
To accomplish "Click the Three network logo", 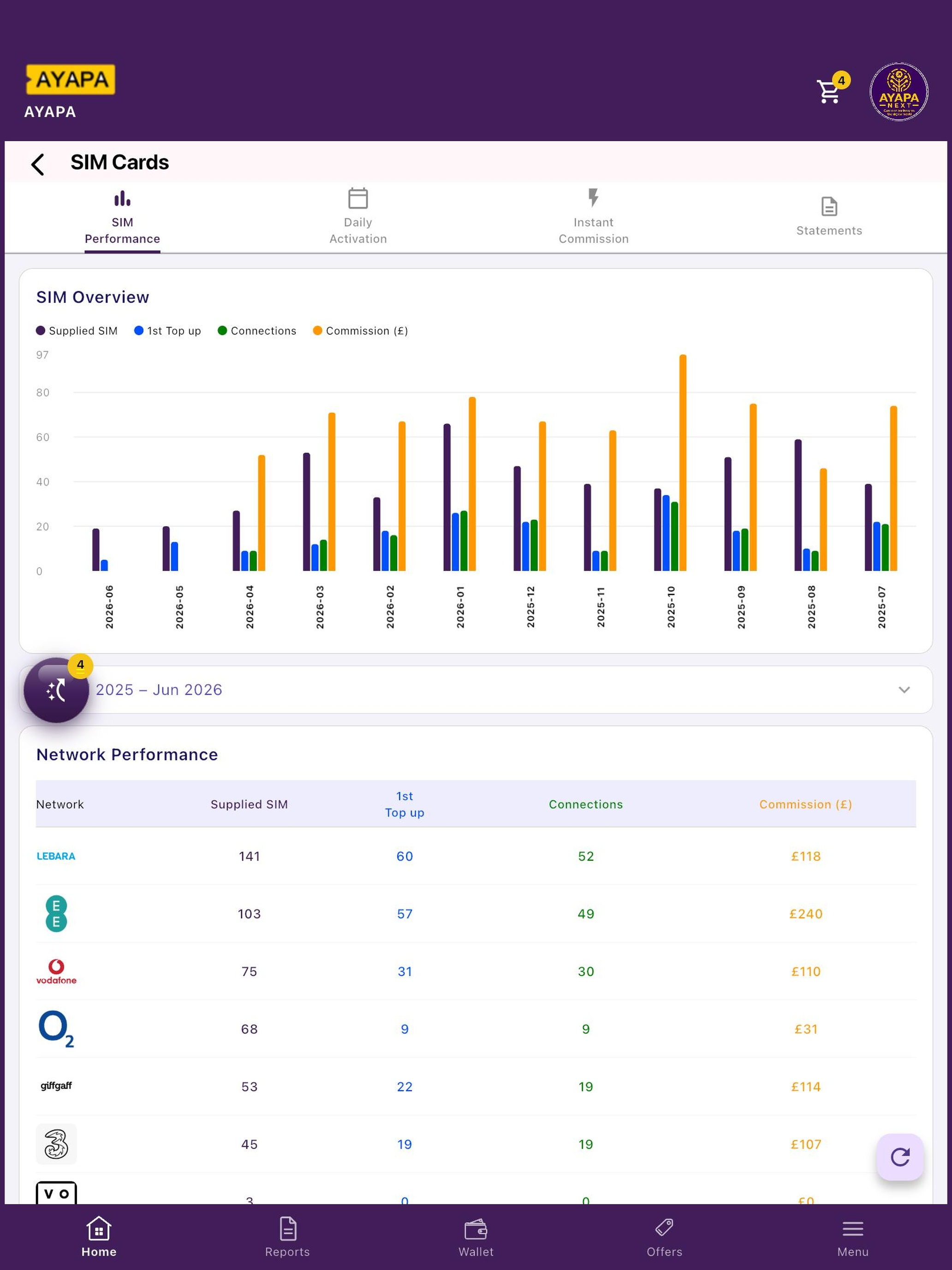I will coord(56,1144).
